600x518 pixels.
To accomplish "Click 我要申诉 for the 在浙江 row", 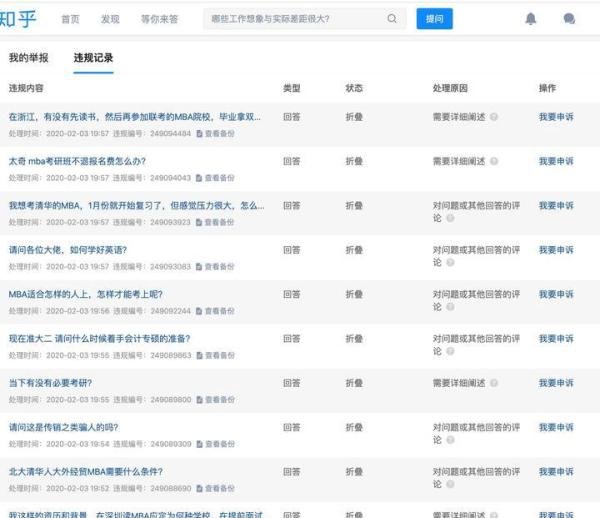I will (x=556, y=117).
